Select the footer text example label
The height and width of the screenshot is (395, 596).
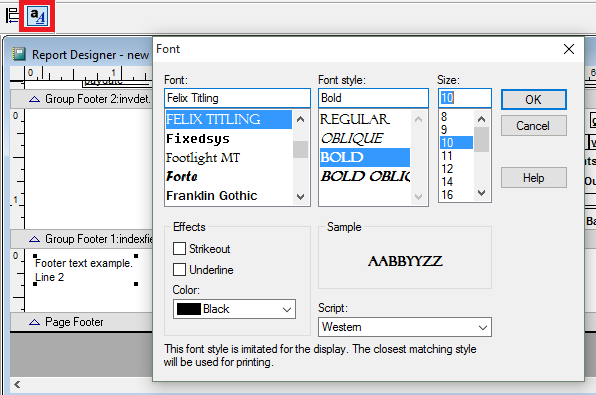(85, 270)
